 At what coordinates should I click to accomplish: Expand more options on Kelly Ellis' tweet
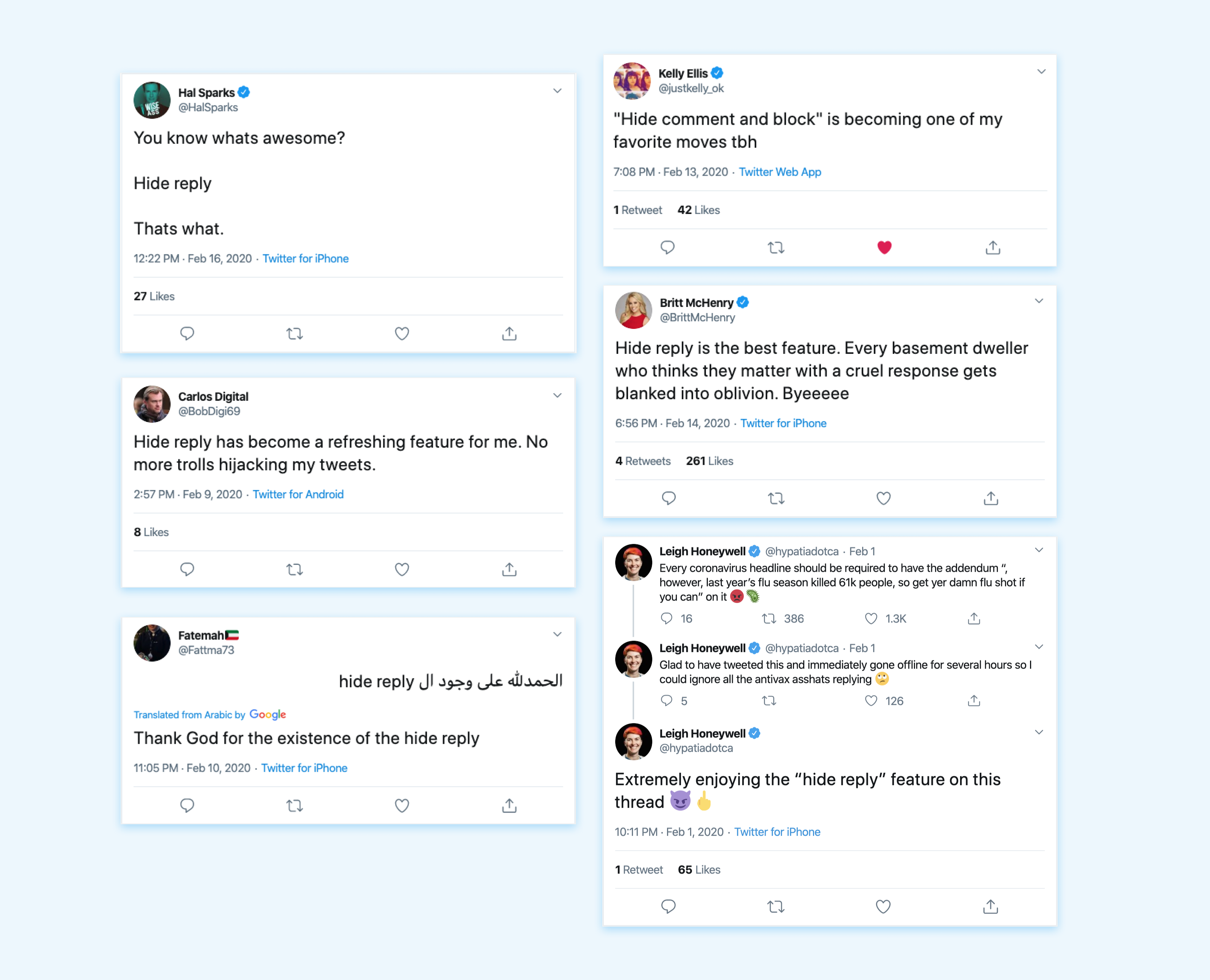pos(1041,72)
